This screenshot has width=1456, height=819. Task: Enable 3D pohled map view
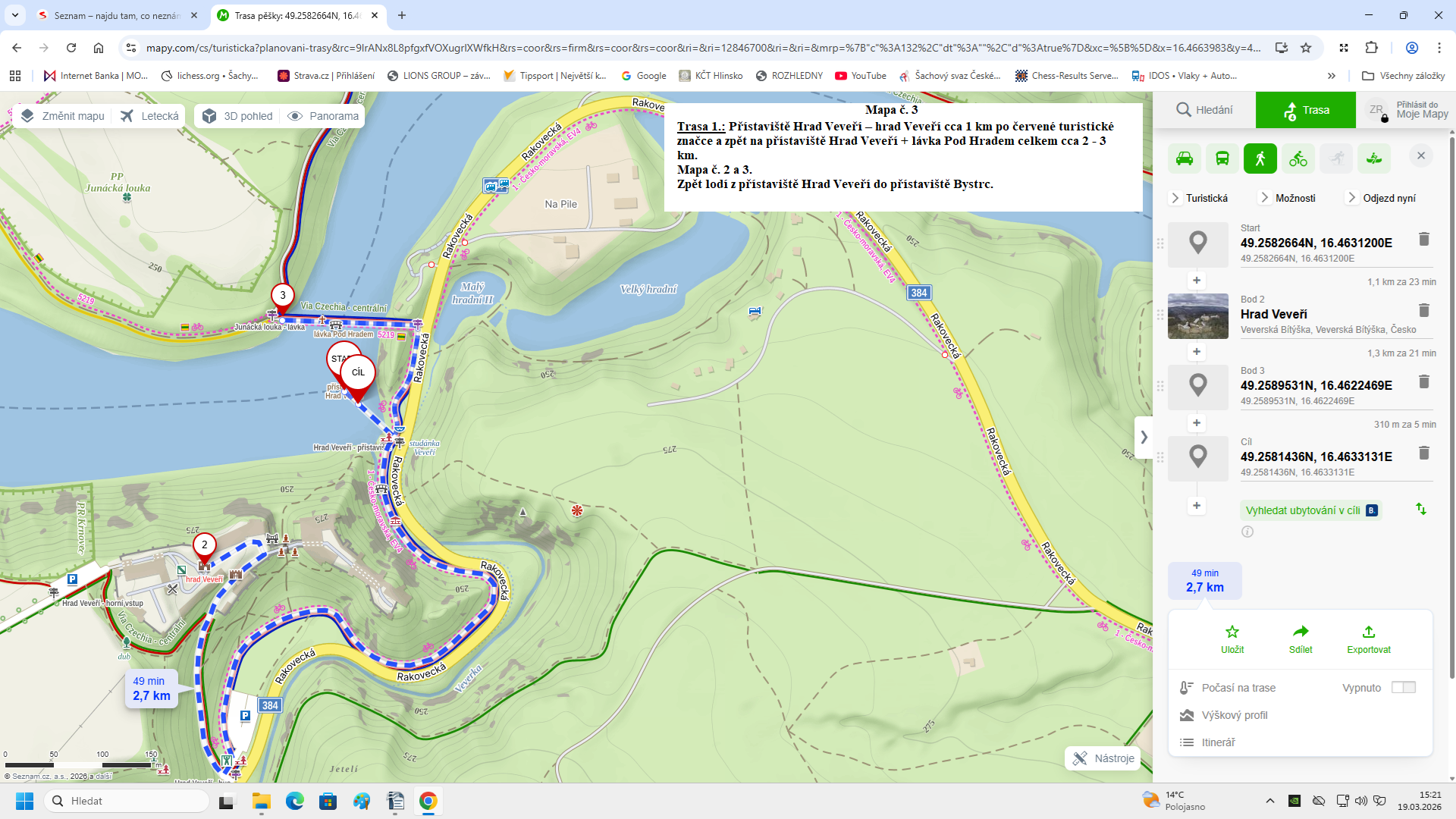click(238, 116)
